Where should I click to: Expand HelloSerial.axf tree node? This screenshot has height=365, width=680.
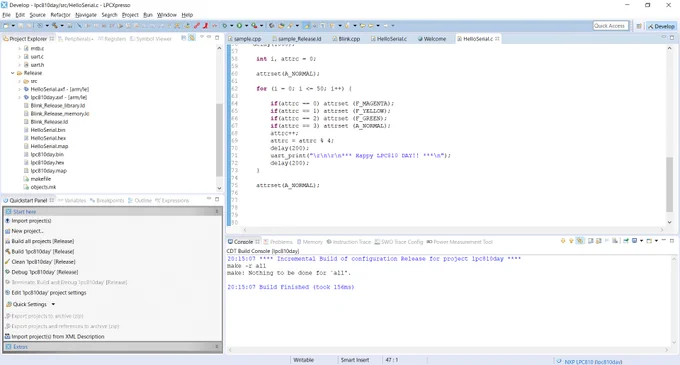pos(20,89)
